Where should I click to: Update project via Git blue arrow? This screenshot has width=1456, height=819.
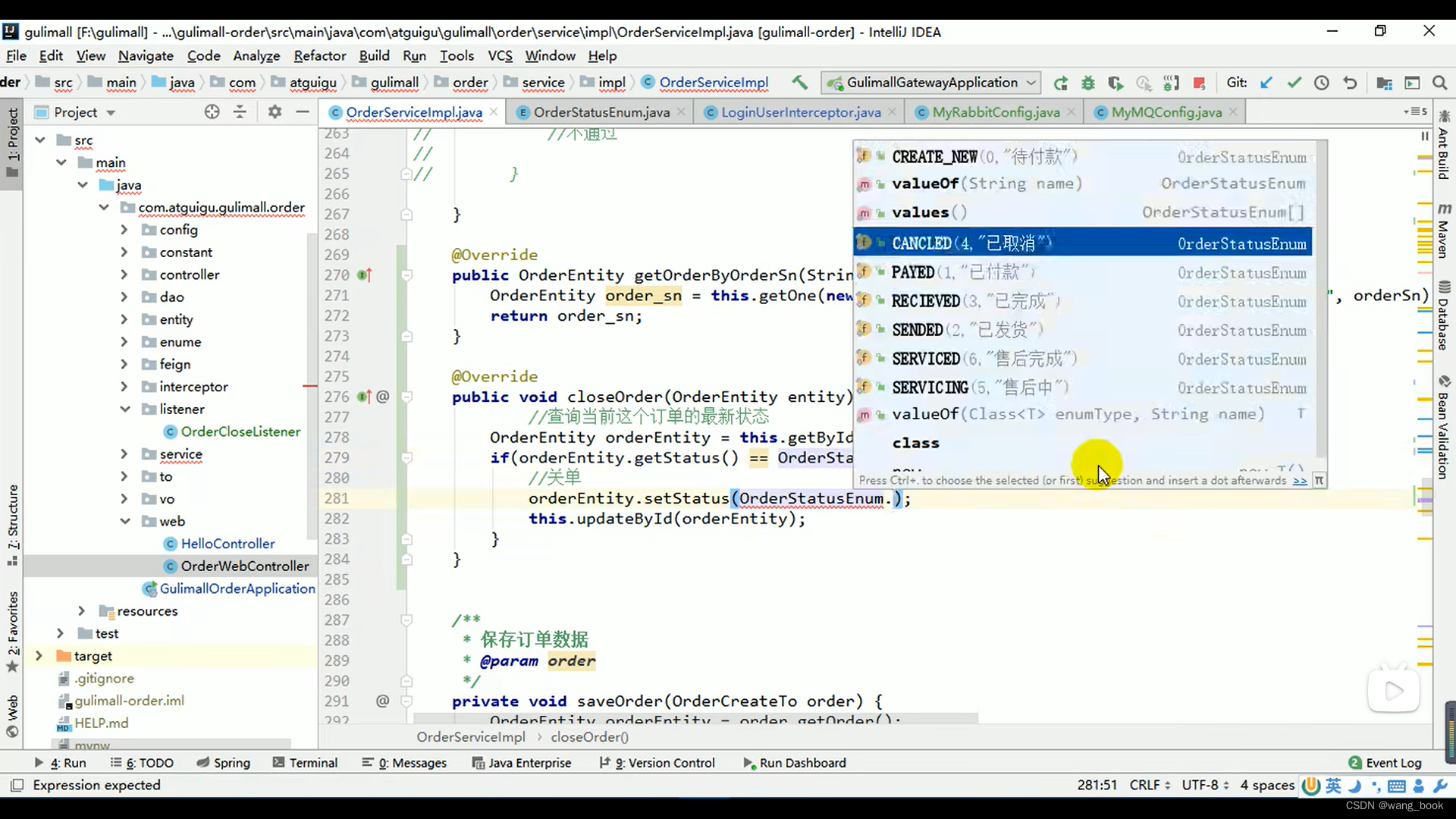click(x=1266, y=83)
